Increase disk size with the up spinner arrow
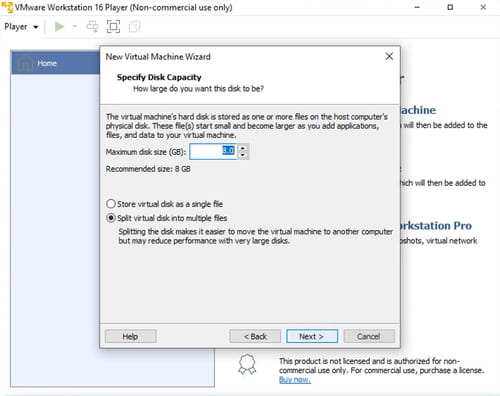 click(243, 148)
